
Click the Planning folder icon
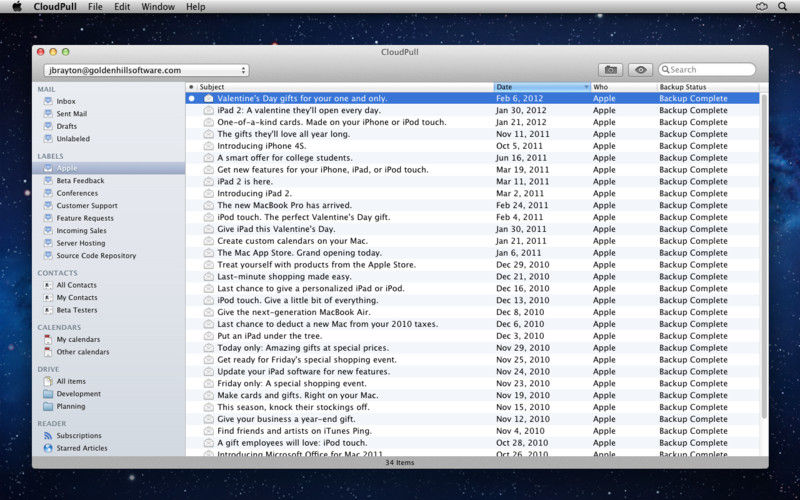coord(48,406)
